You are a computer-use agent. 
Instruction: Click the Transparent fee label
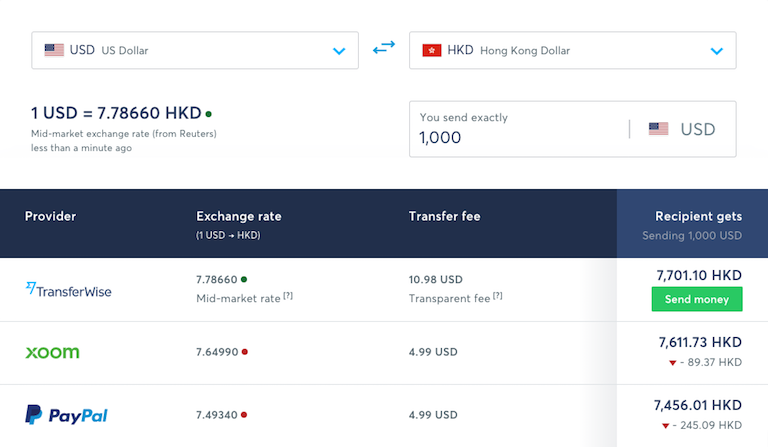[x=449, y=299]
